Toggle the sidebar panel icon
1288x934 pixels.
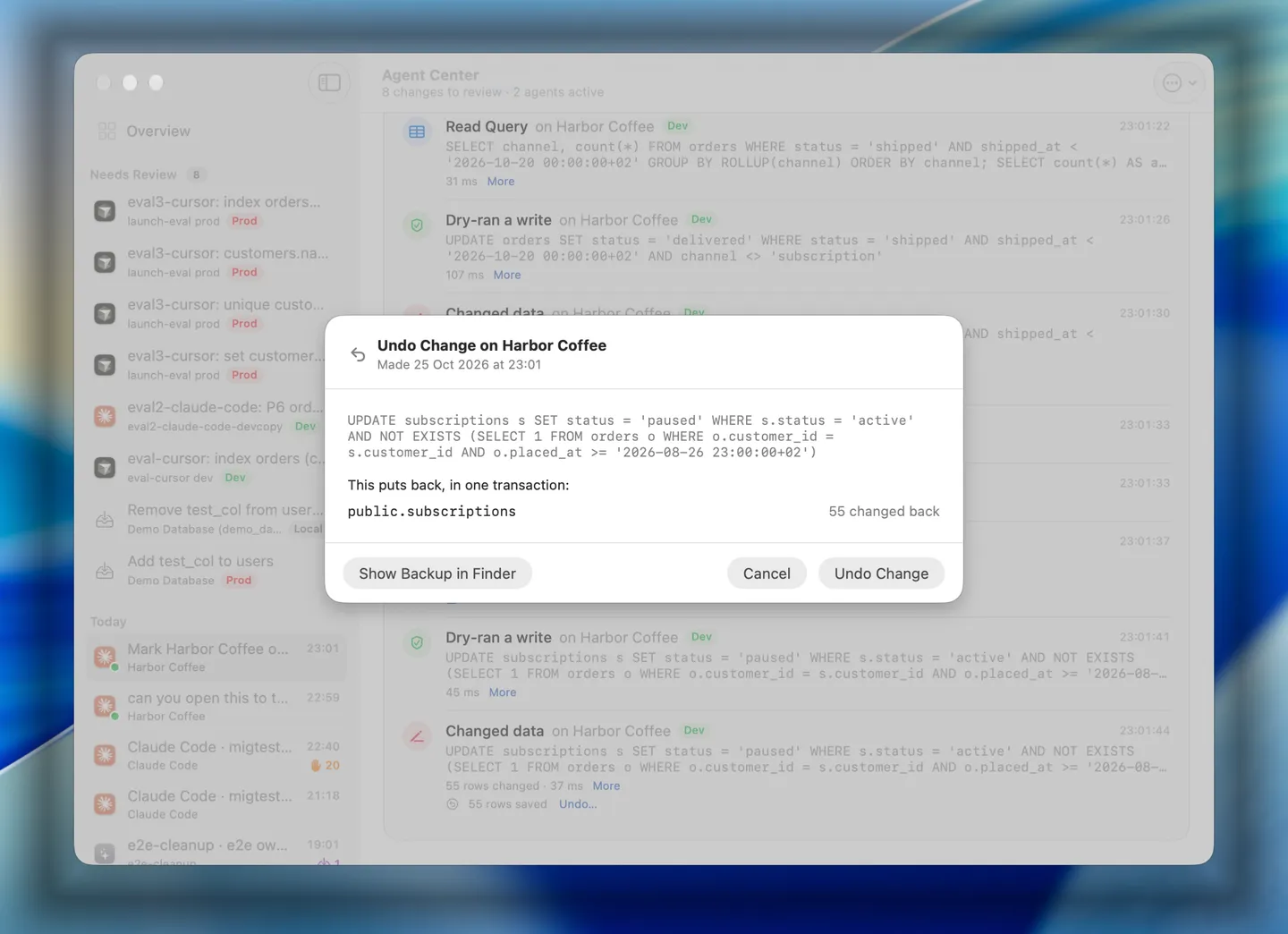pyautogui.click(x=329, y=82)
